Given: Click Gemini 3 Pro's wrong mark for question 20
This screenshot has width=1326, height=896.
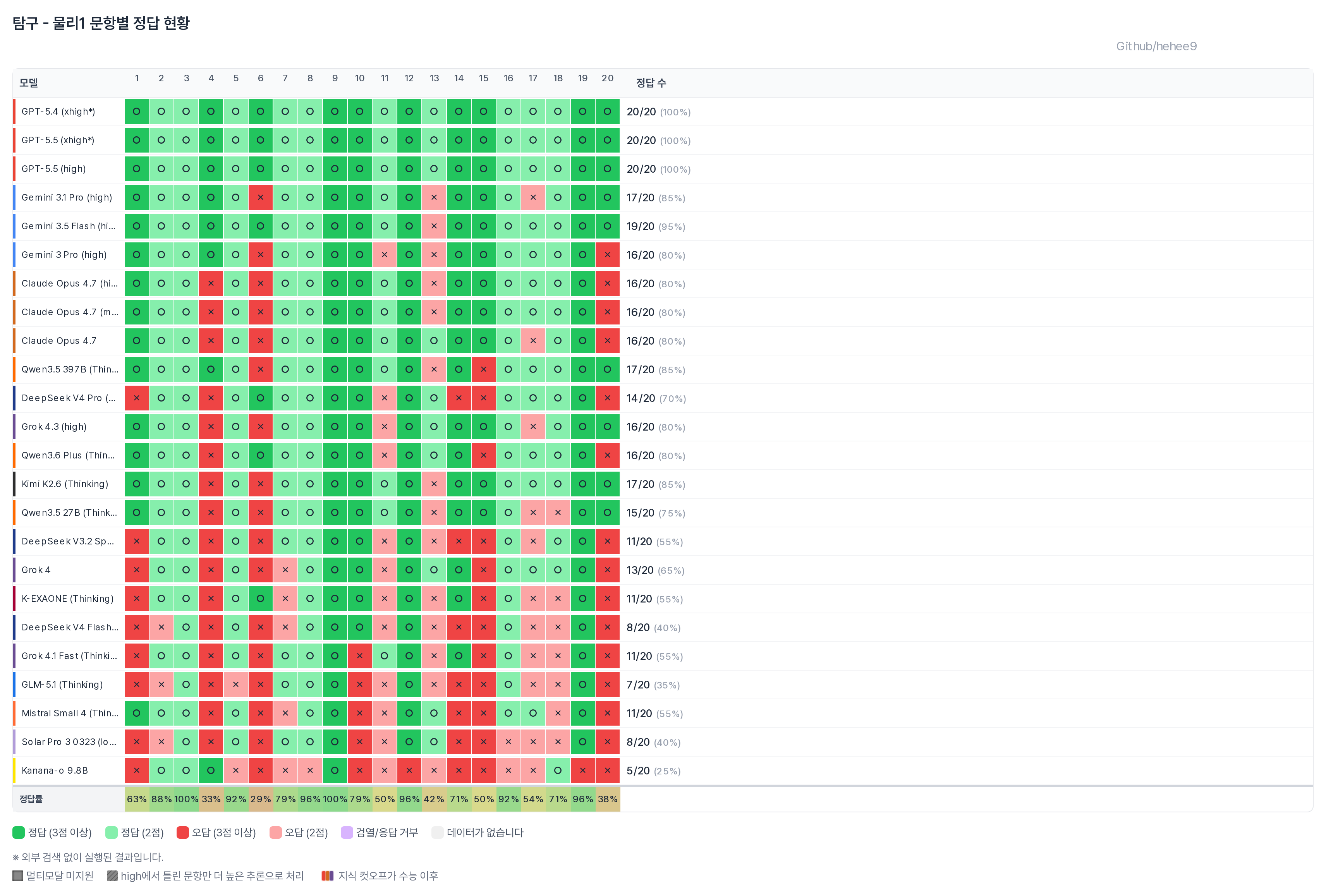Looking at the screenshot, I should pos(608,255).
